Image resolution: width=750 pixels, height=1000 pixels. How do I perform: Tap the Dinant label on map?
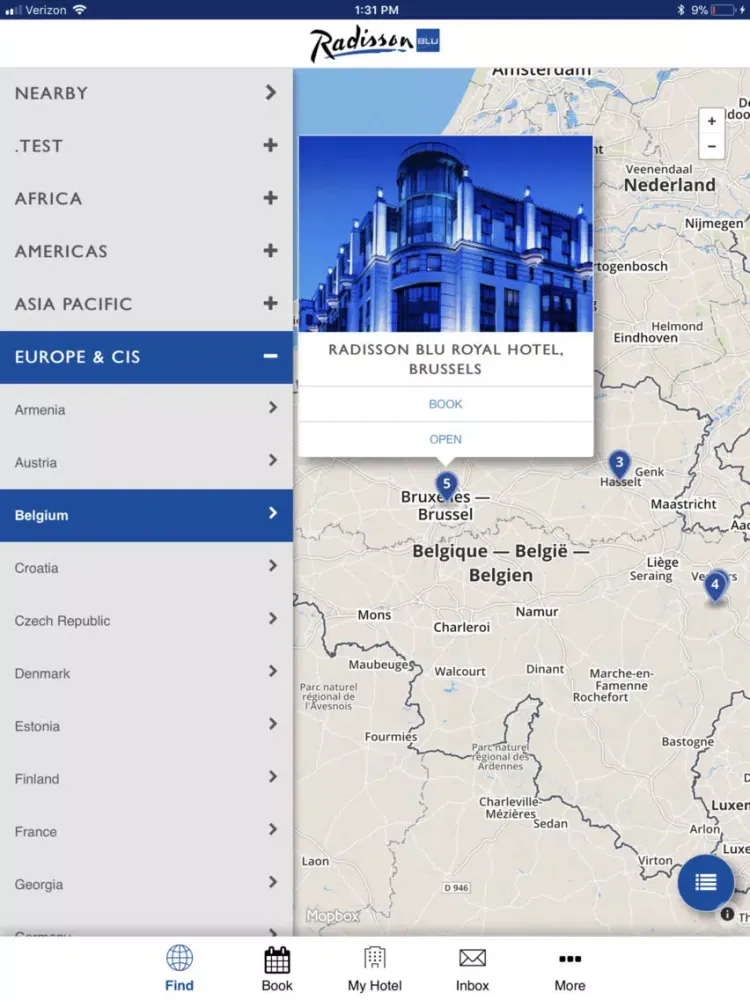[x=545, y=669]
